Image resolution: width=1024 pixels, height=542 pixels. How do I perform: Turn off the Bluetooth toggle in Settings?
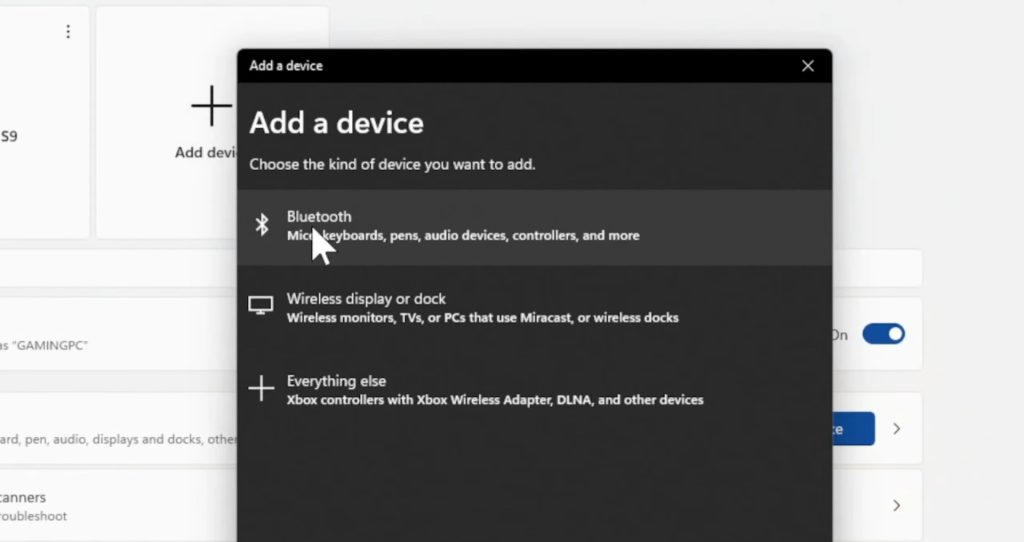point(883,334)
